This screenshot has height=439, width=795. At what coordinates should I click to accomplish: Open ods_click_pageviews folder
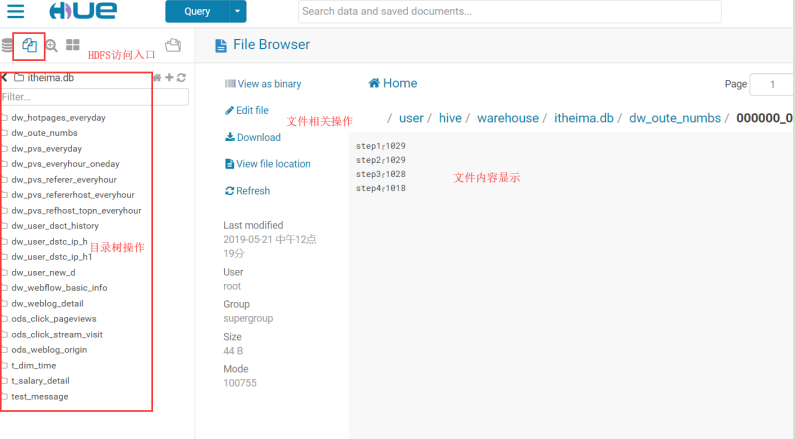tap(54, 318)
